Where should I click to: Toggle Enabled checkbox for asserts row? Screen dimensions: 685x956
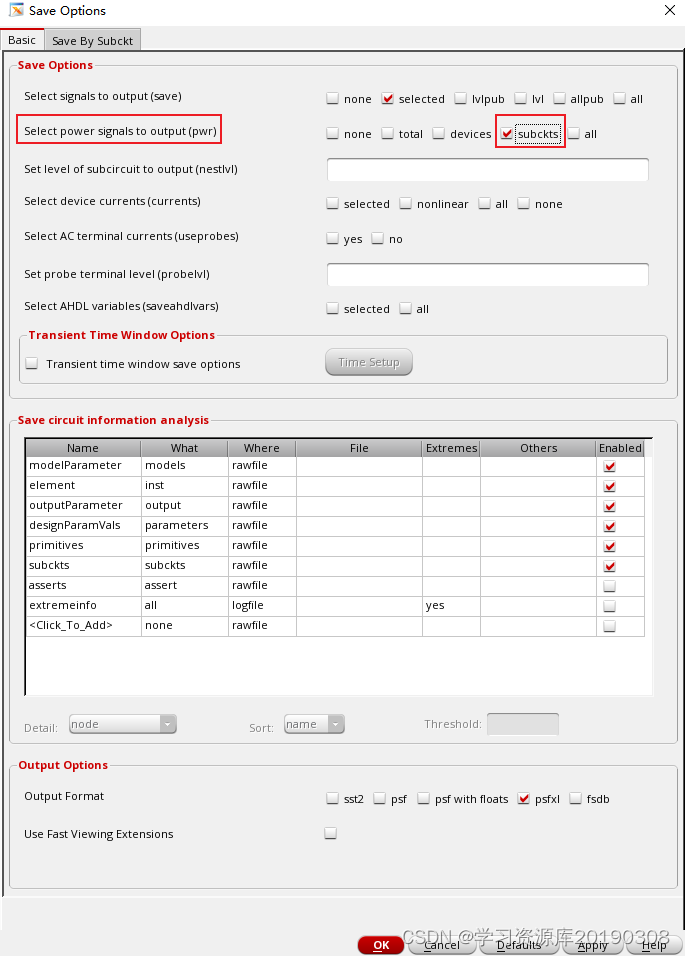click(609, 586)
